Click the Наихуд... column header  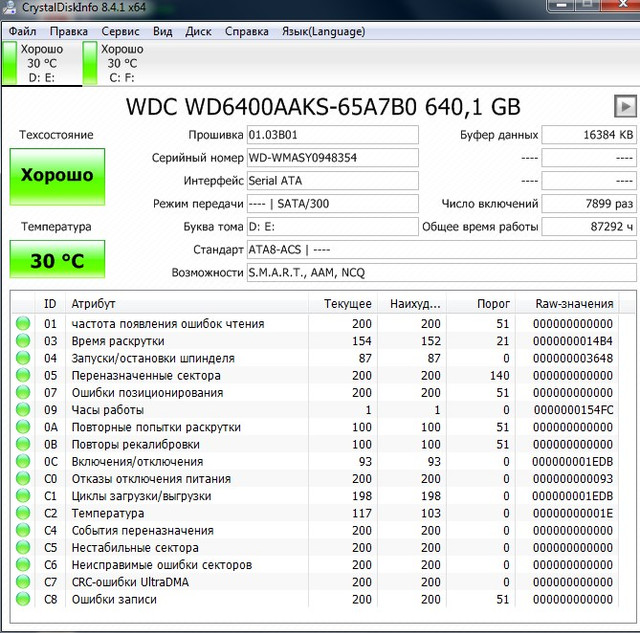point(412,304)
